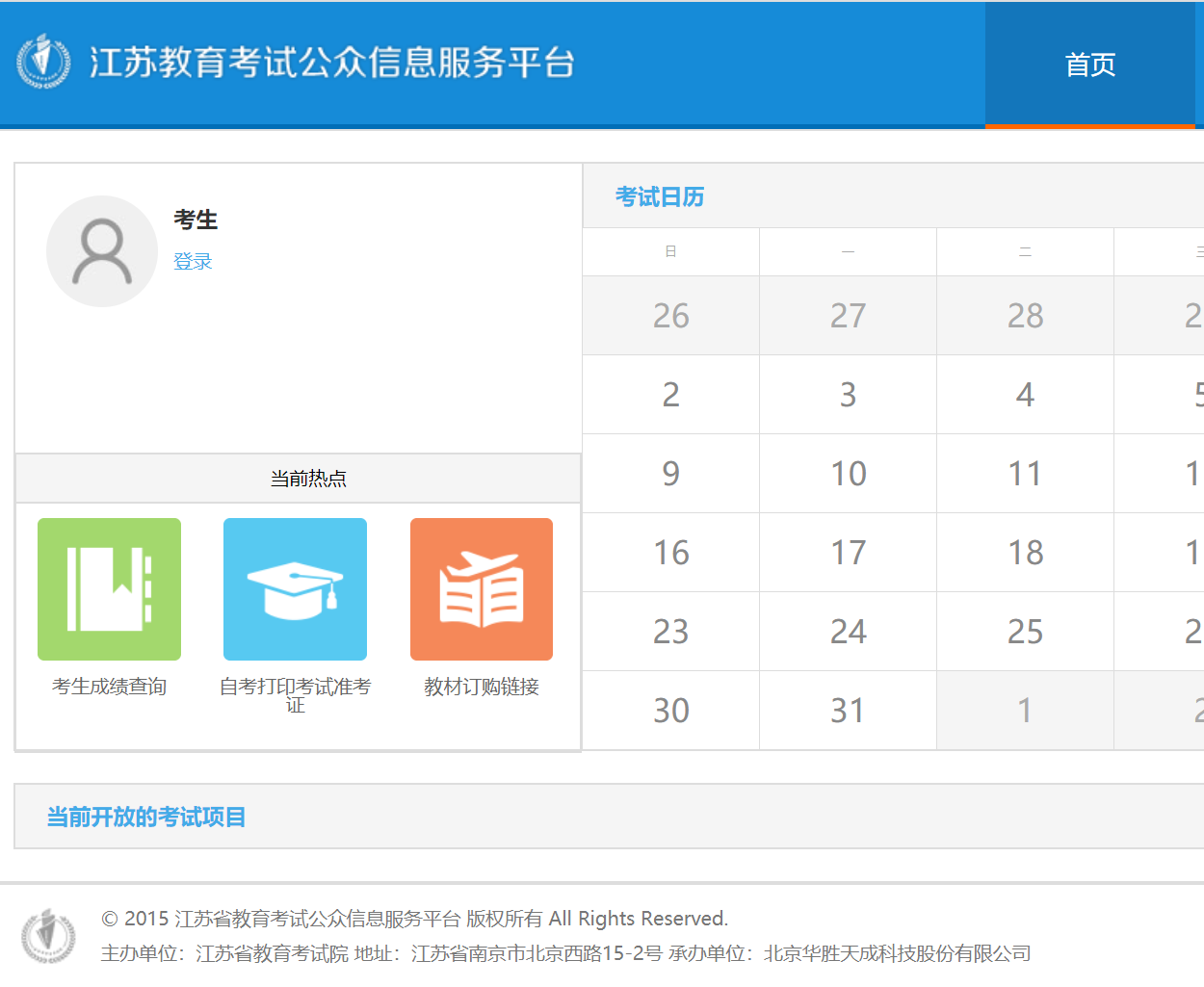
Task: Click the gray user avatar icon
Action: pos(102,251)
